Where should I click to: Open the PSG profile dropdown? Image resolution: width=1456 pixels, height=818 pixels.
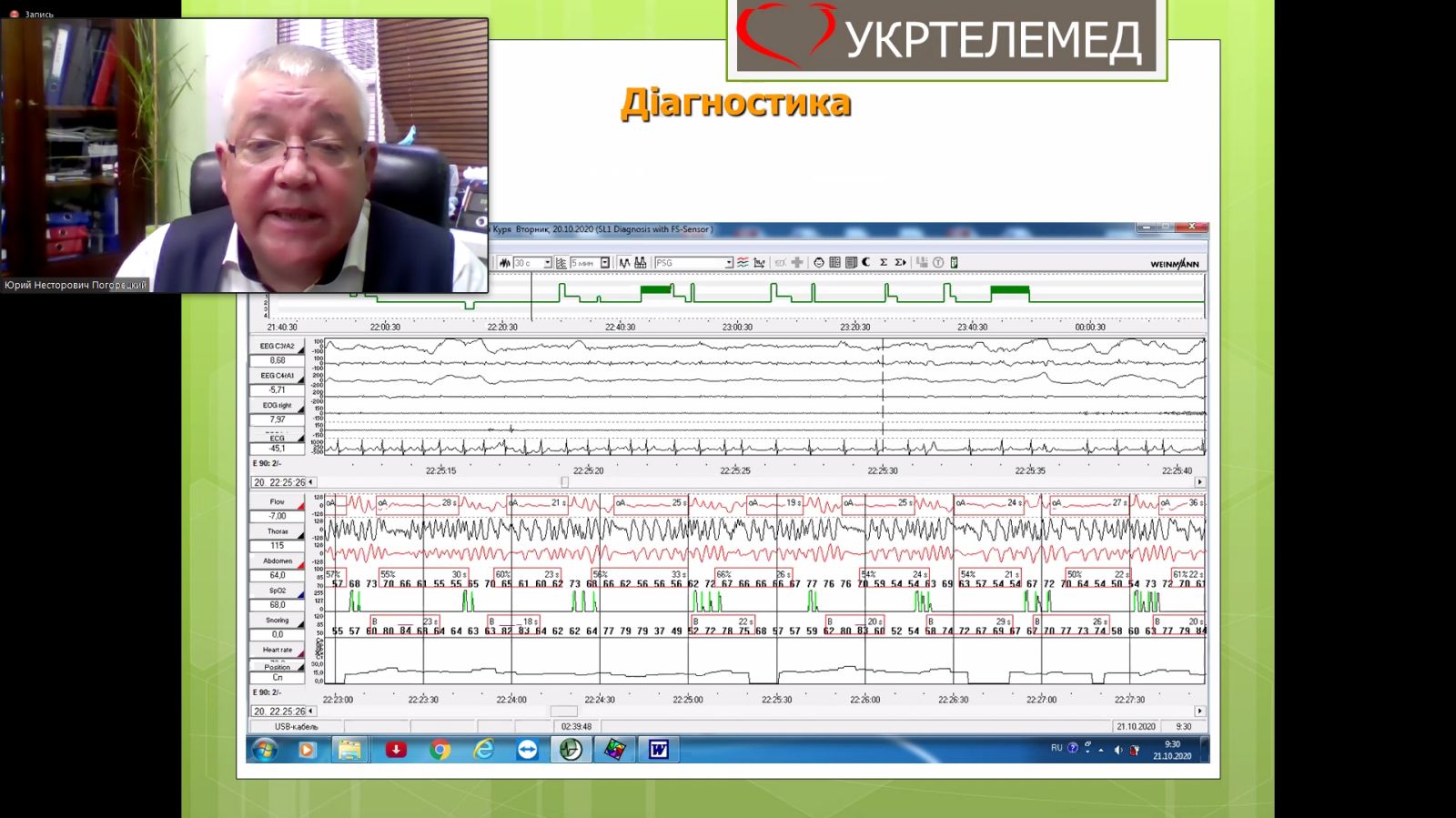click(728, 263)
